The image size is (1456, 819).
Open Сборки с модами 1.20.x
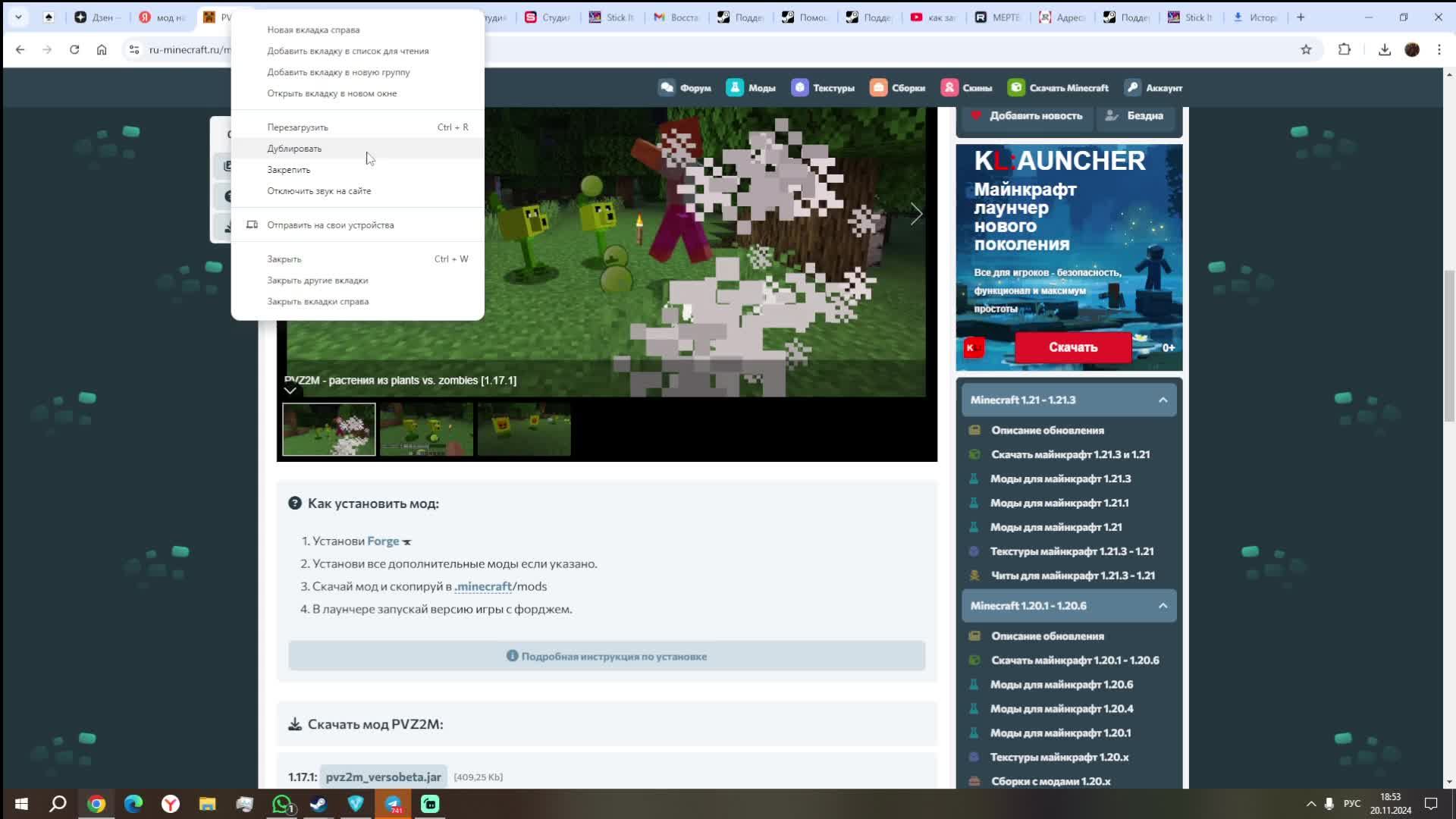tap(1050, 781)
